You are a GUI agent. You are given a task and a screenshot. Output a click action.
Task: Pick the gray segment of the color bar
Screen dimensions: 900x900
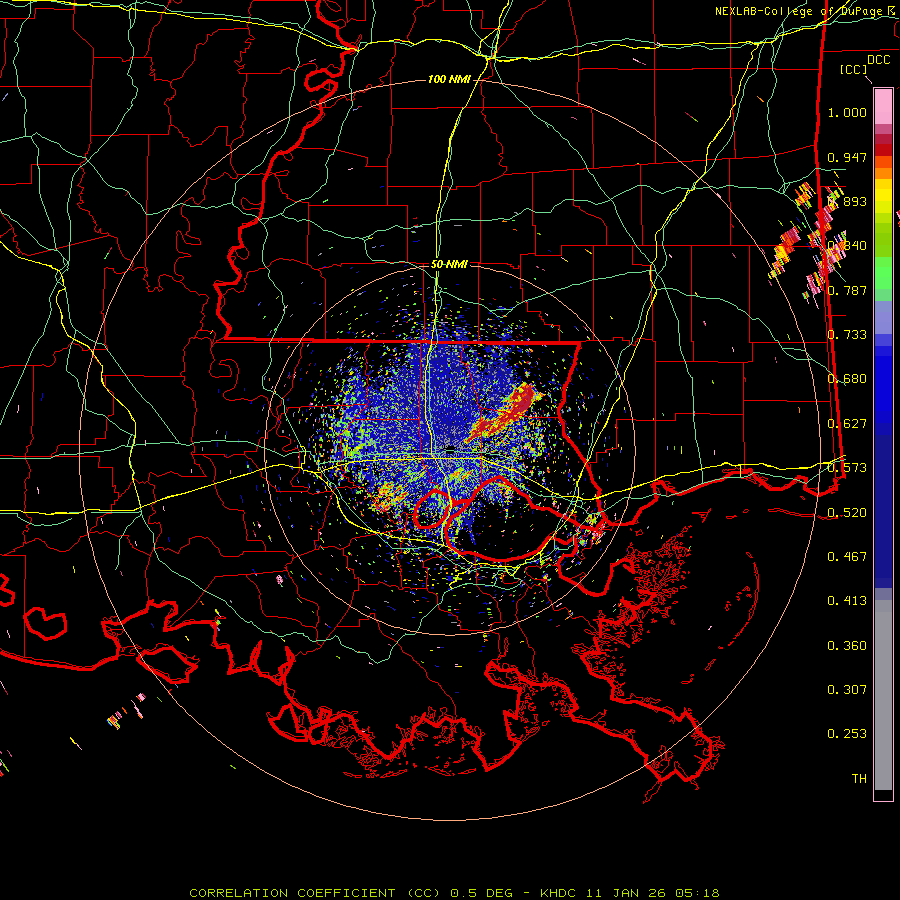[883, 695]
